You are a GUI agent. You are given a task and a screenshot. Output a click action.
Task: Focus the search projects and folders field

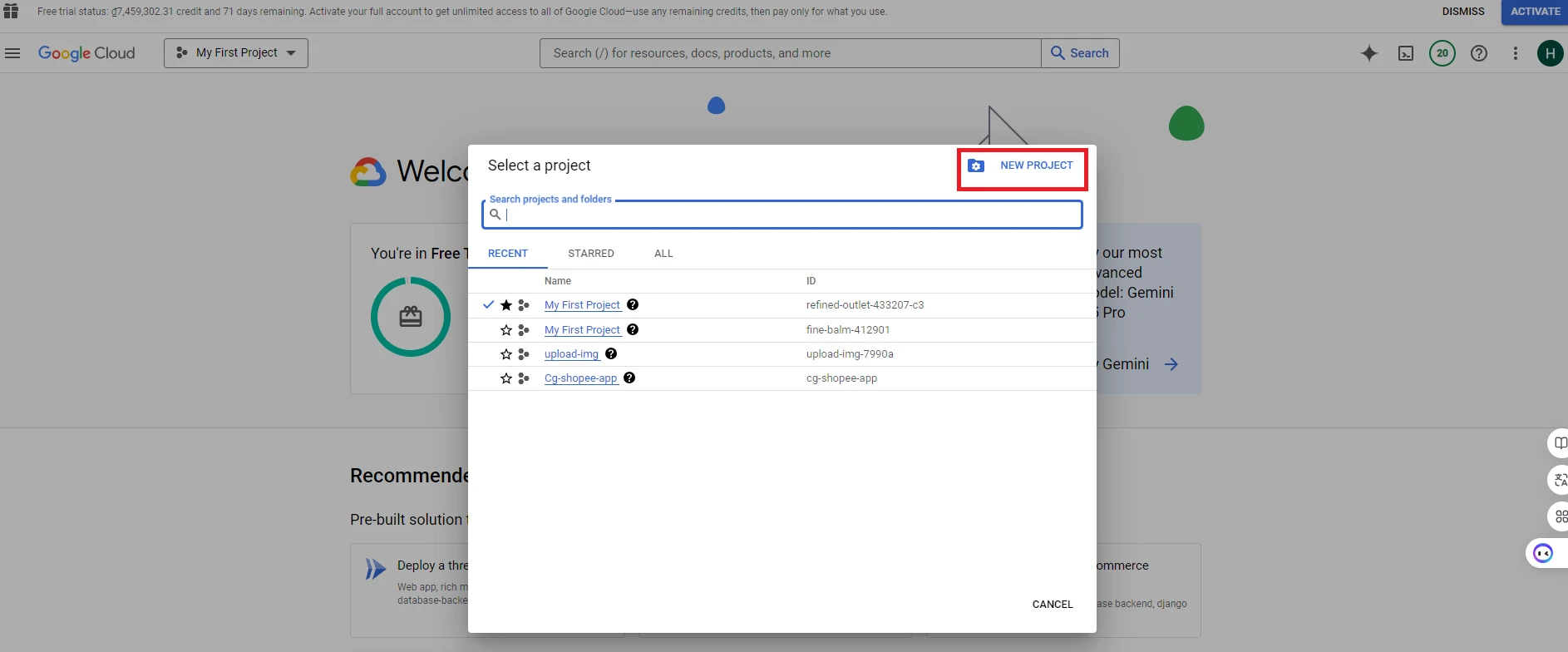(x=790, y=215)
